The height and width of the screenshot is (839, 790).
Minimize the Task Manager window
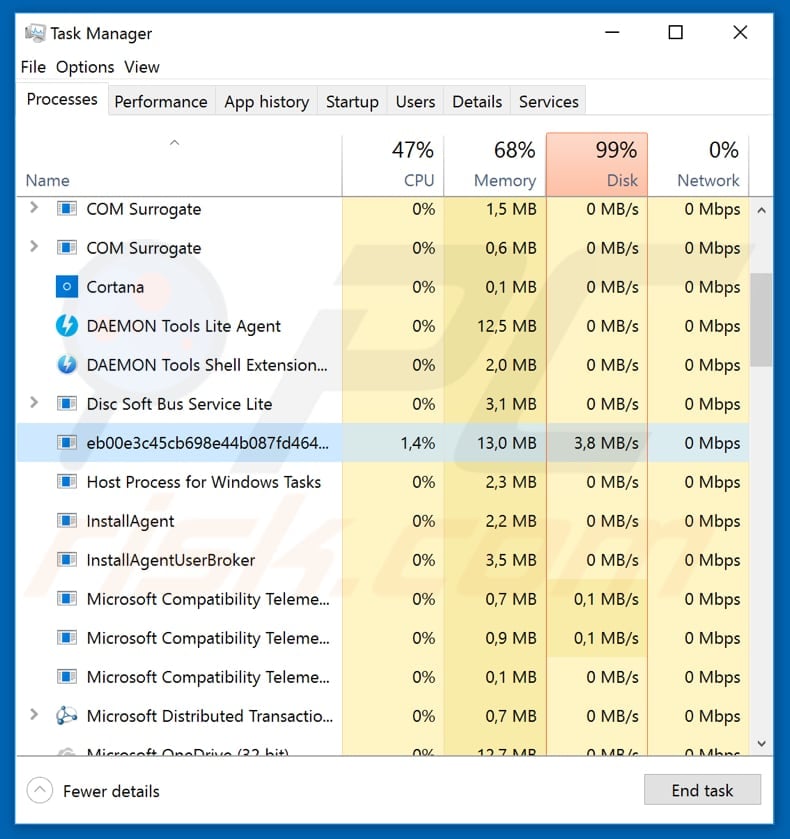point(612,33)
